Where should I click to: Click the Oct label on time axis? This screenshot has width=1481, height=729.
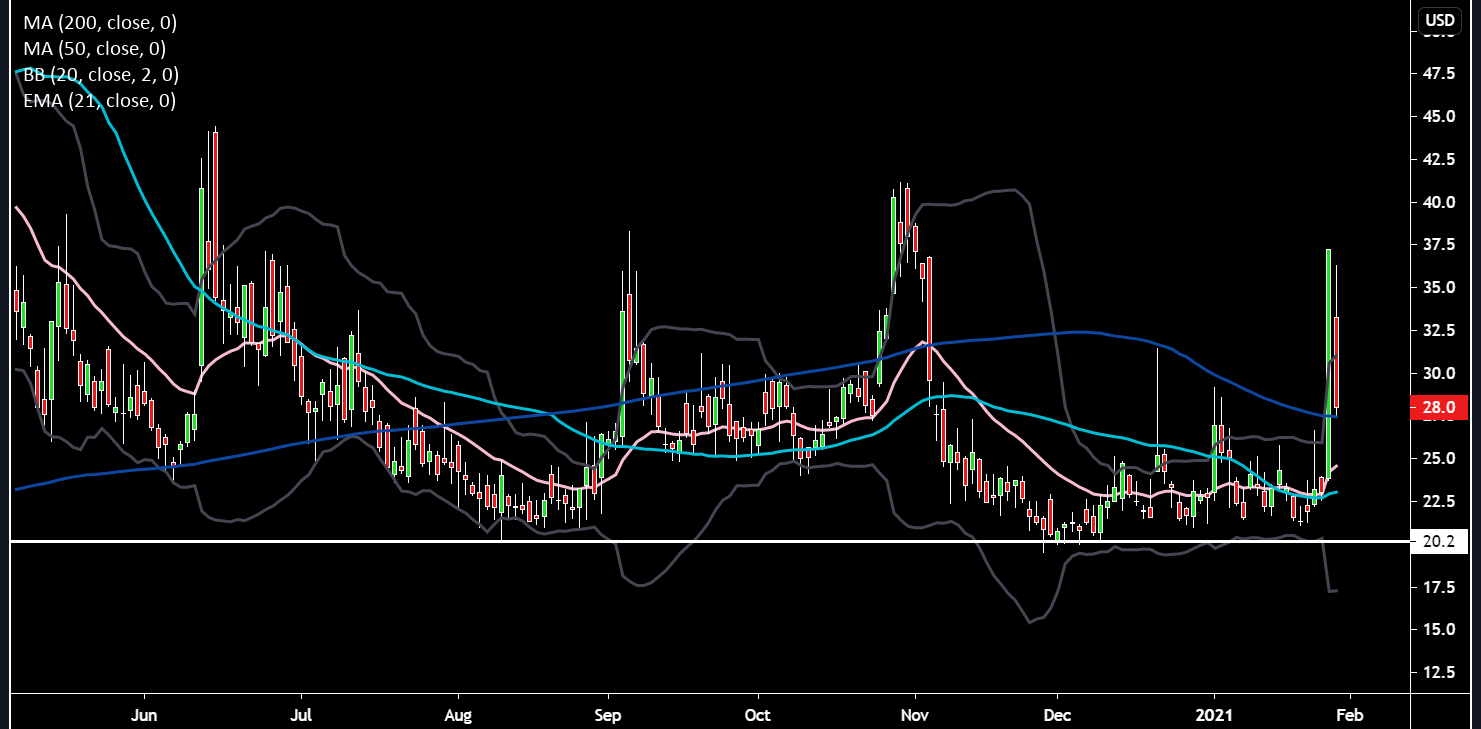[x=759, y=716]
